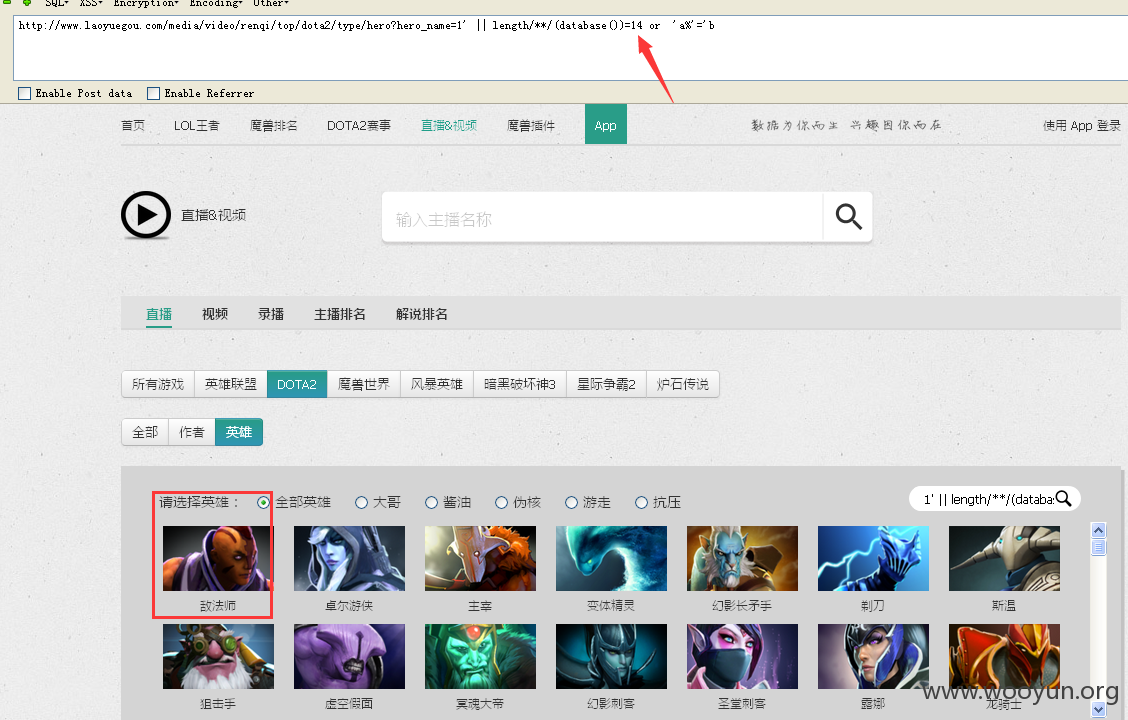This screenshot has height=720, width=1128.
Task: Choose the 英雄 sort button
Action: click(239, 432)
